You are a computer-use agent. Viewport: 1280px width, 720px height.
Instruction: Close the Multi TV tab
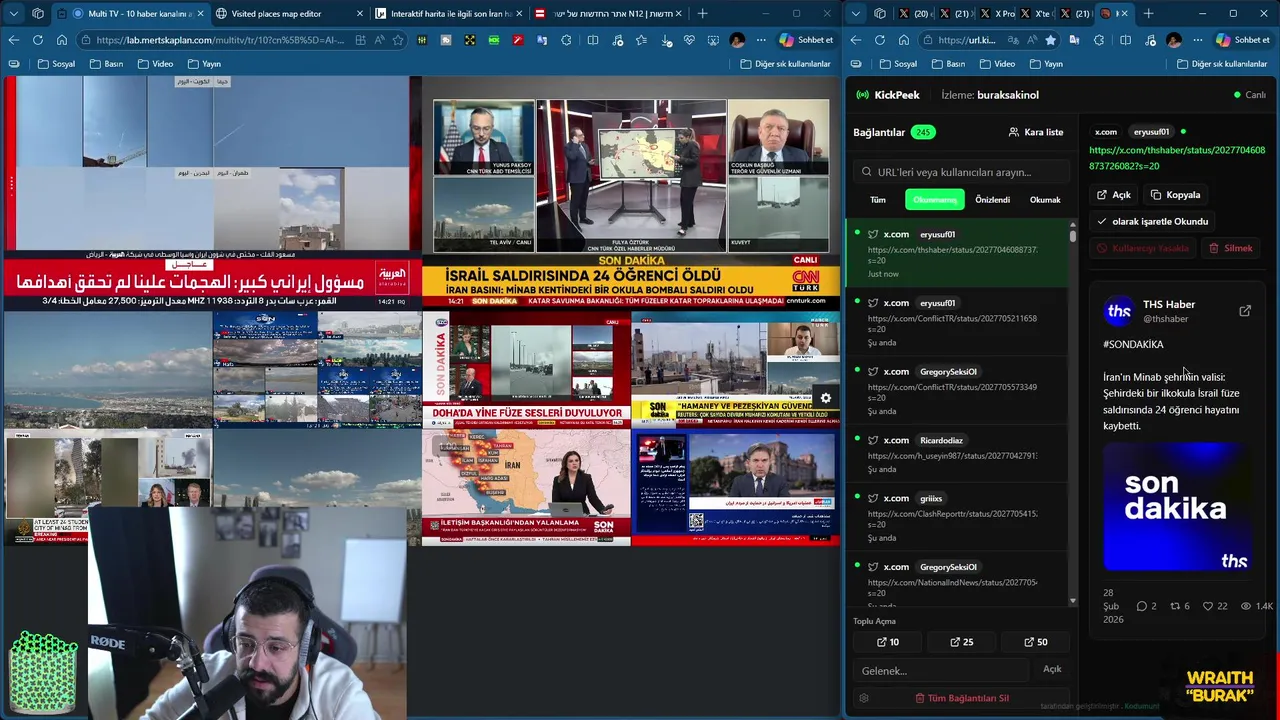[x=200, y=13]
